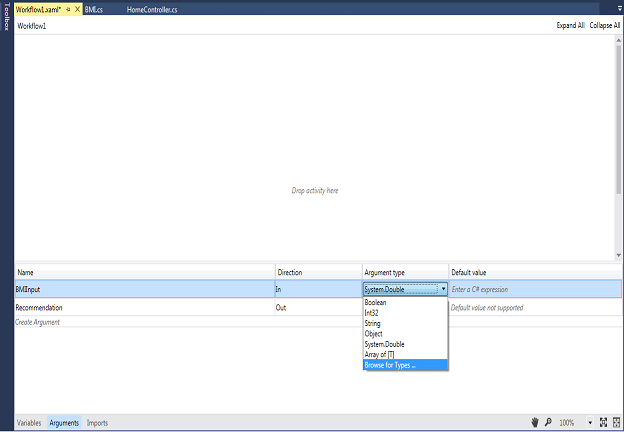Click the Default value column header
Screen dimensions: 624x432
tap(535, 272)
